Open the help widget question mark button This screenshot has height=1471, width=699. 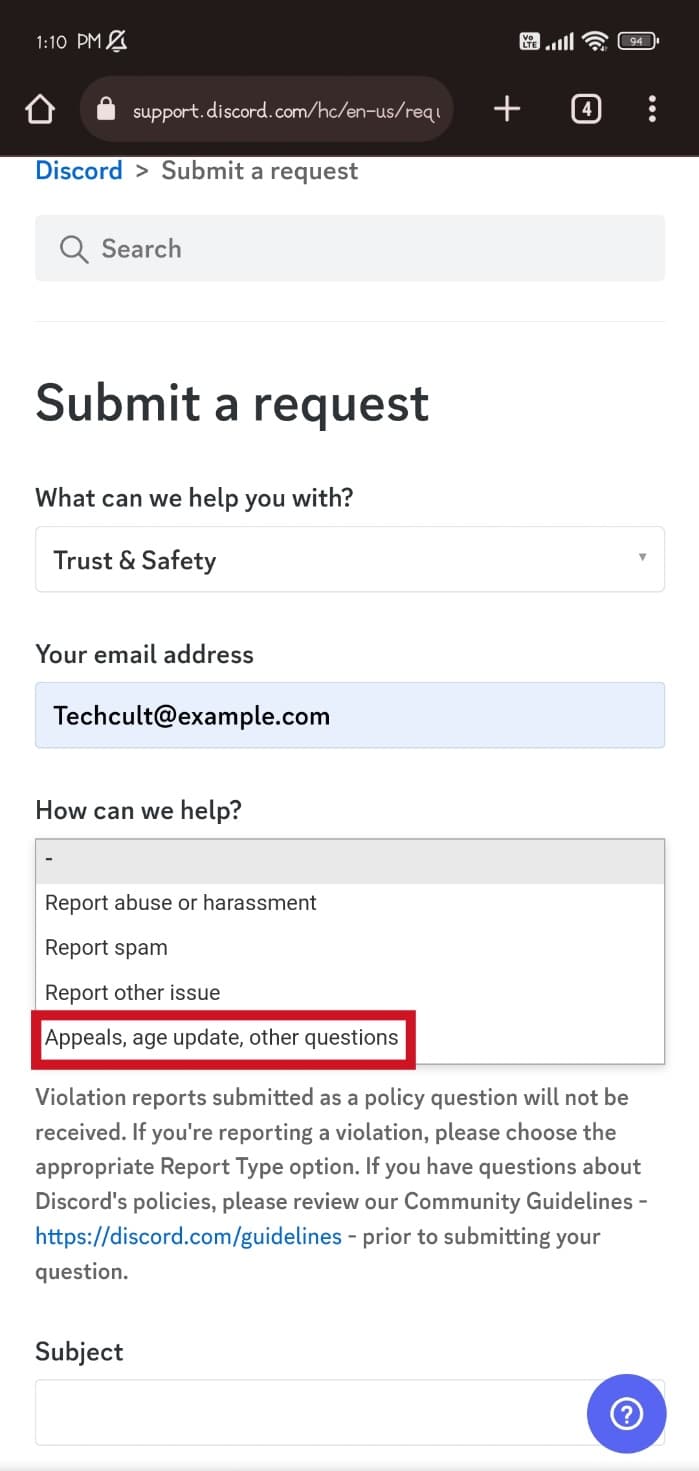pos(626,1413)
